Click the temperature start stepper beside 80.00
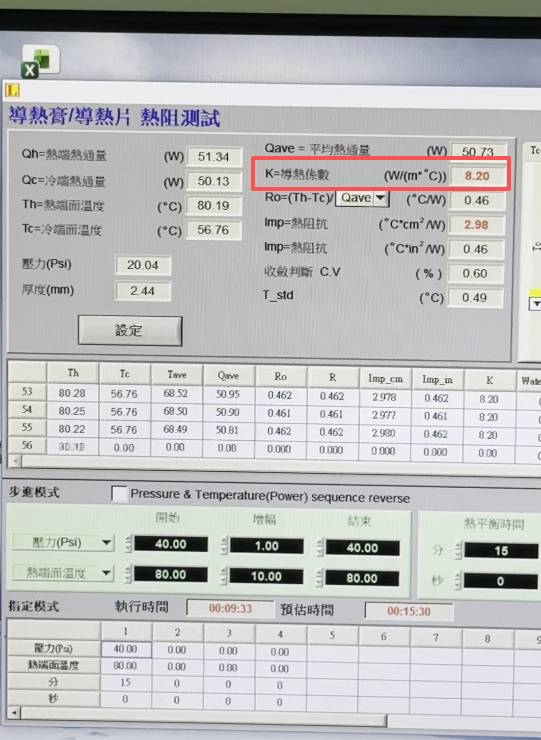Viewport: 541px width, 740px height. [x=128, y=574]
